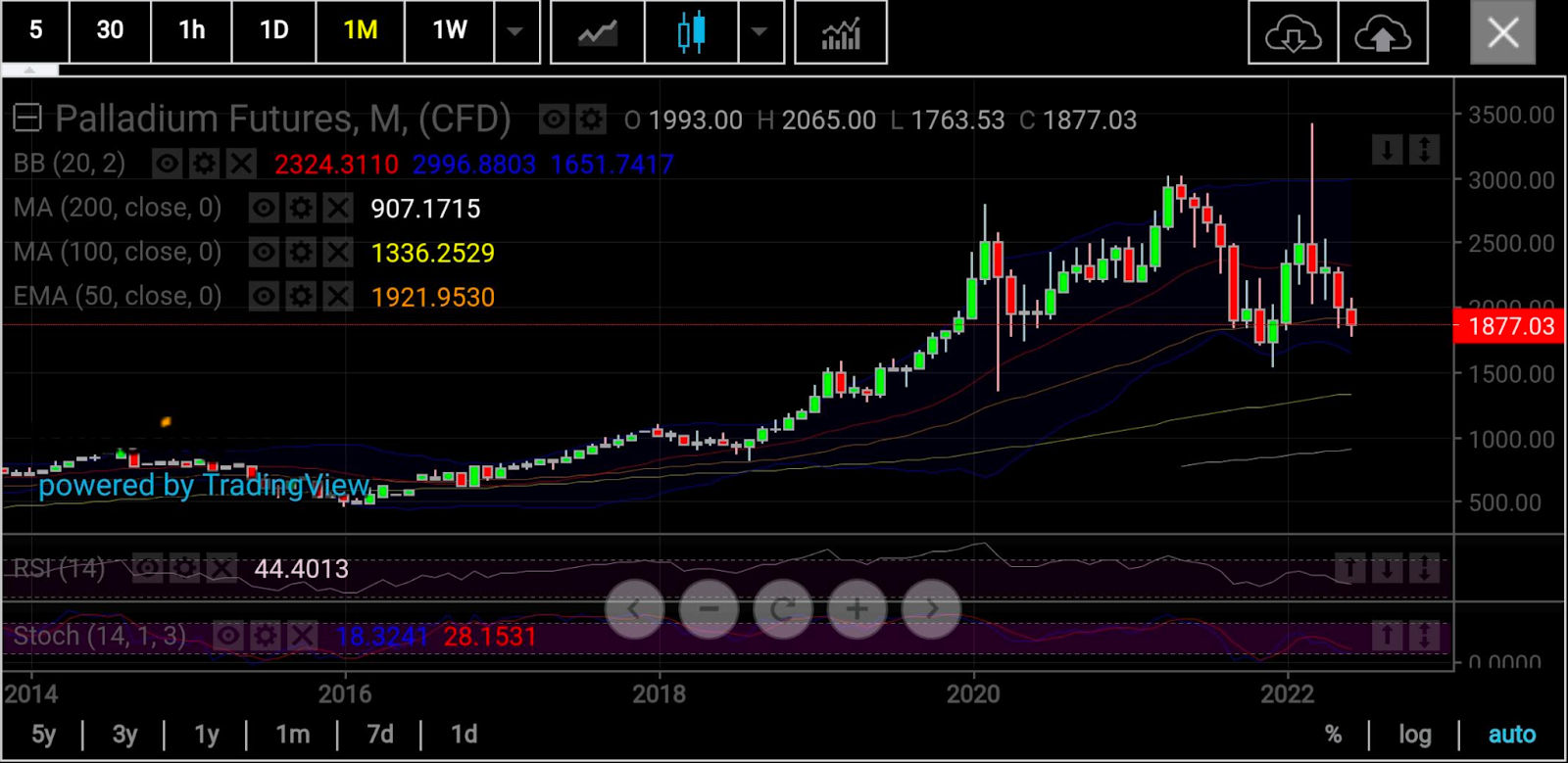Hide the MA (100, close, 0) line

[x=264, y=253]
